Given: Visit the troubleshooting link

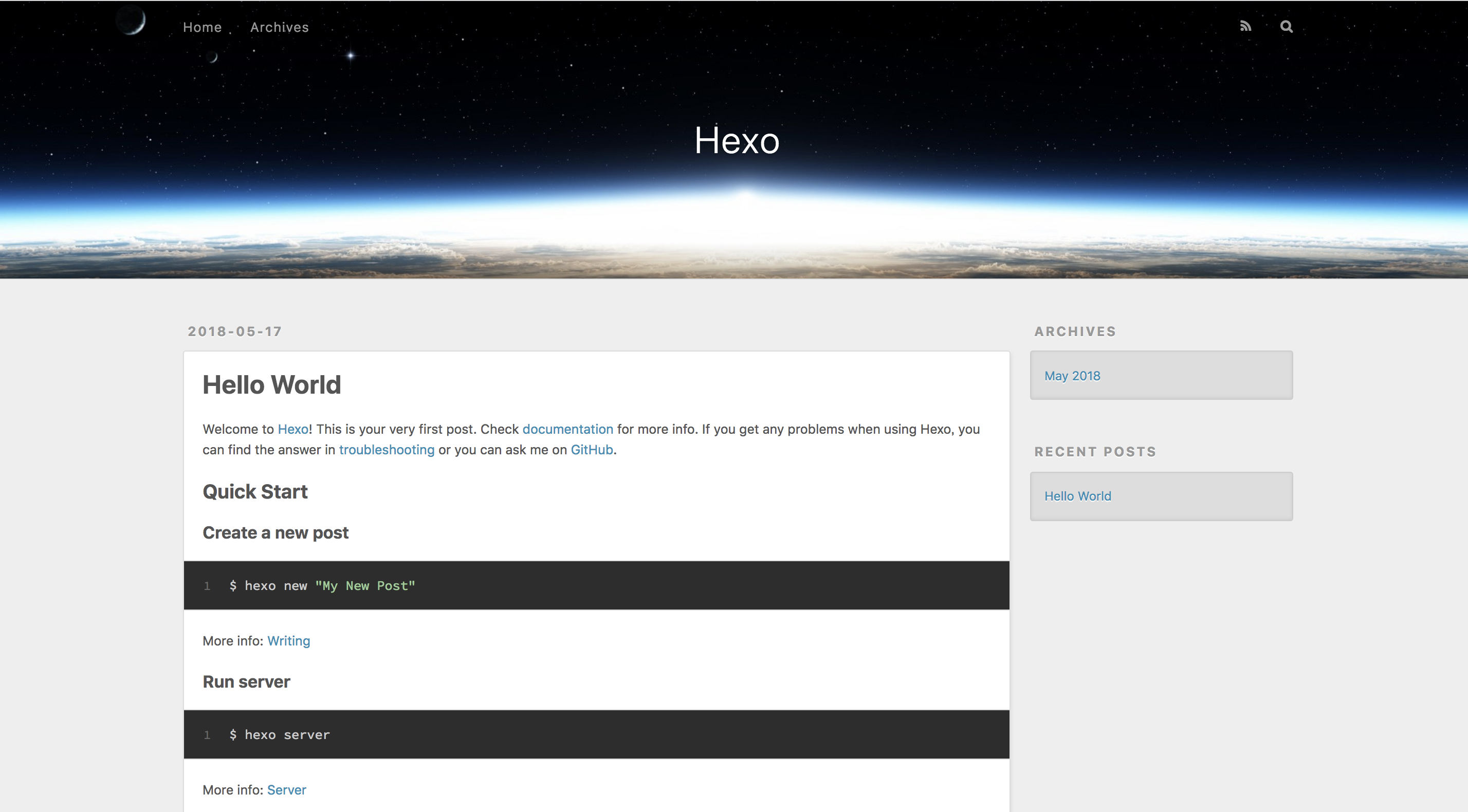Looking at the screenshot, I should [x=387, y=450].
